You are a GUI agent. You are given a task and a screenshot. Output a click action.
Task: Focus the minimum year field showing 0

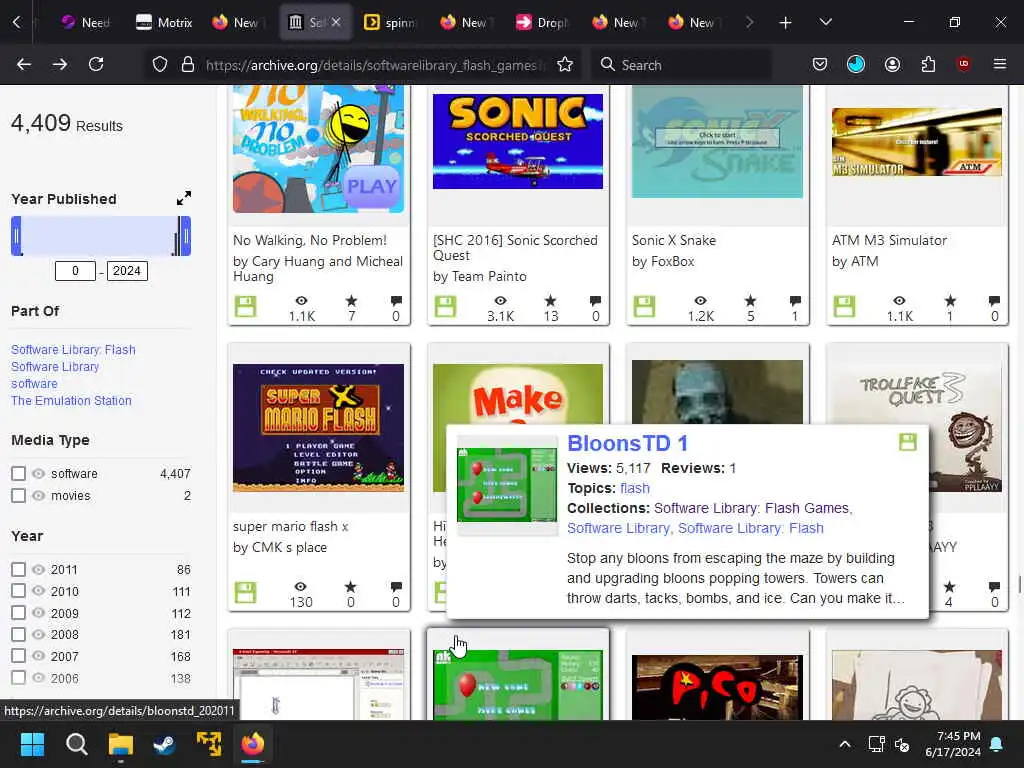coord(75,271)
